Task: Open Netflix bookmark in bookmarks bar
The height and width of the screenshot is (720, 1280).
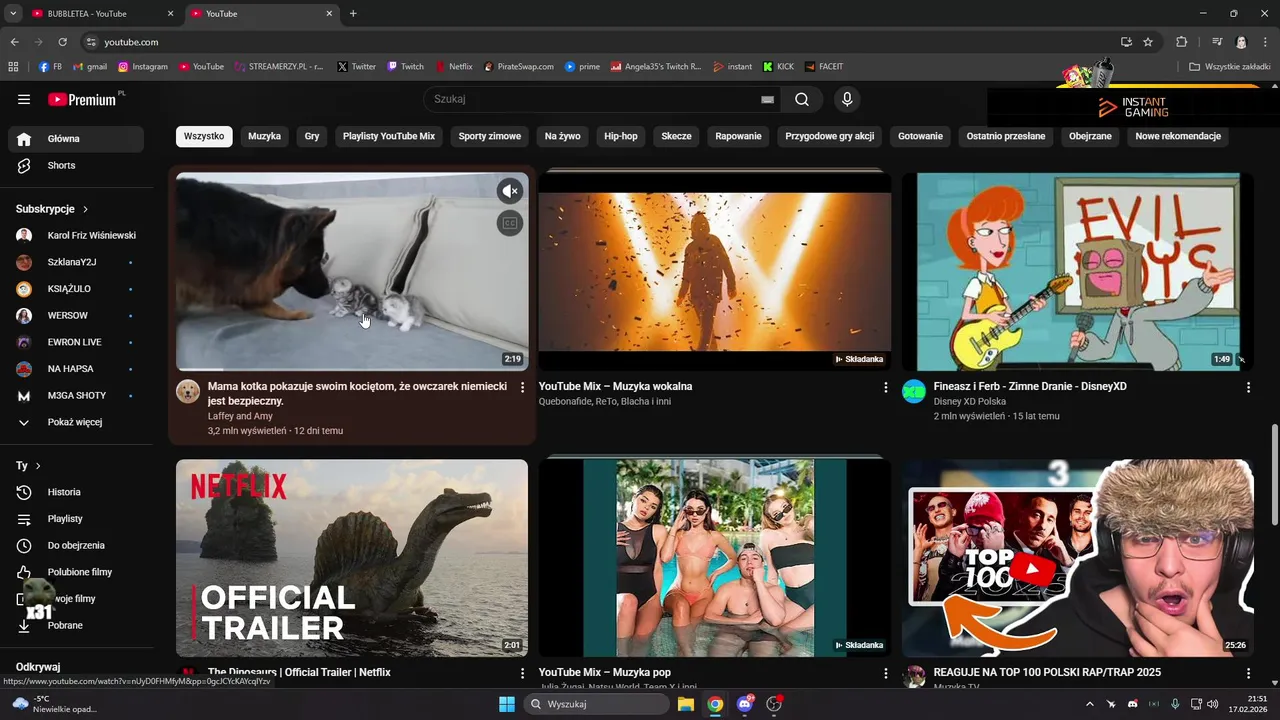Action: click(x=454, y=67)
